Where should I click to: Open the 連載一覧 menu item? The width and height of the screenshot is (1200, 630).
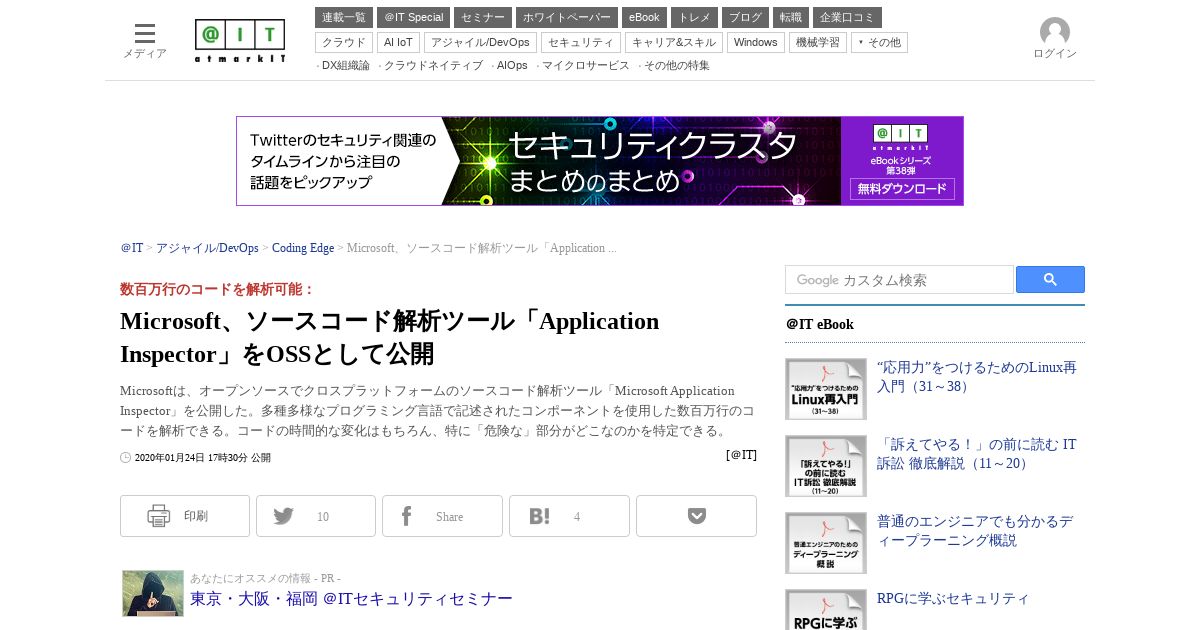(x=344, y=18)
